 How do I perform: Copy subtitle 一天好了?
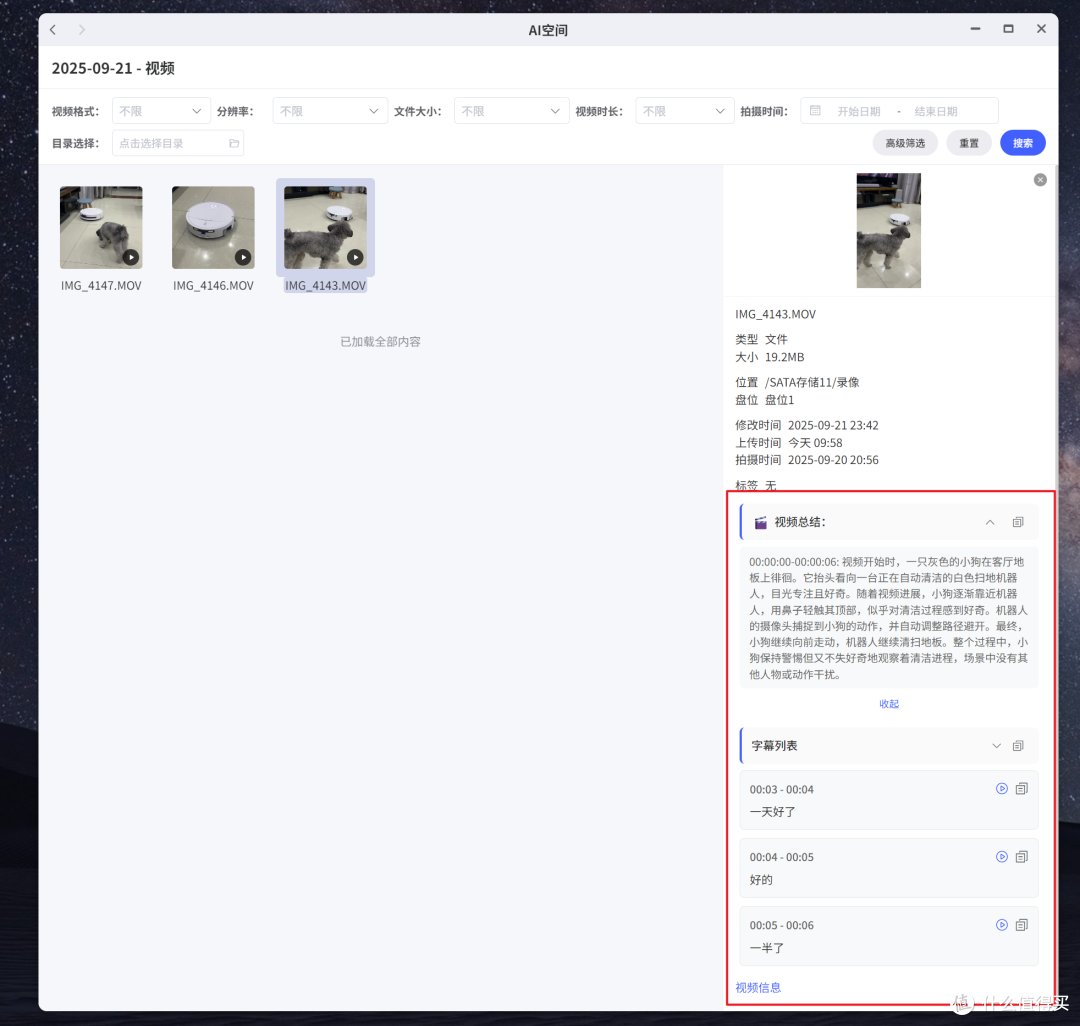1022,788
